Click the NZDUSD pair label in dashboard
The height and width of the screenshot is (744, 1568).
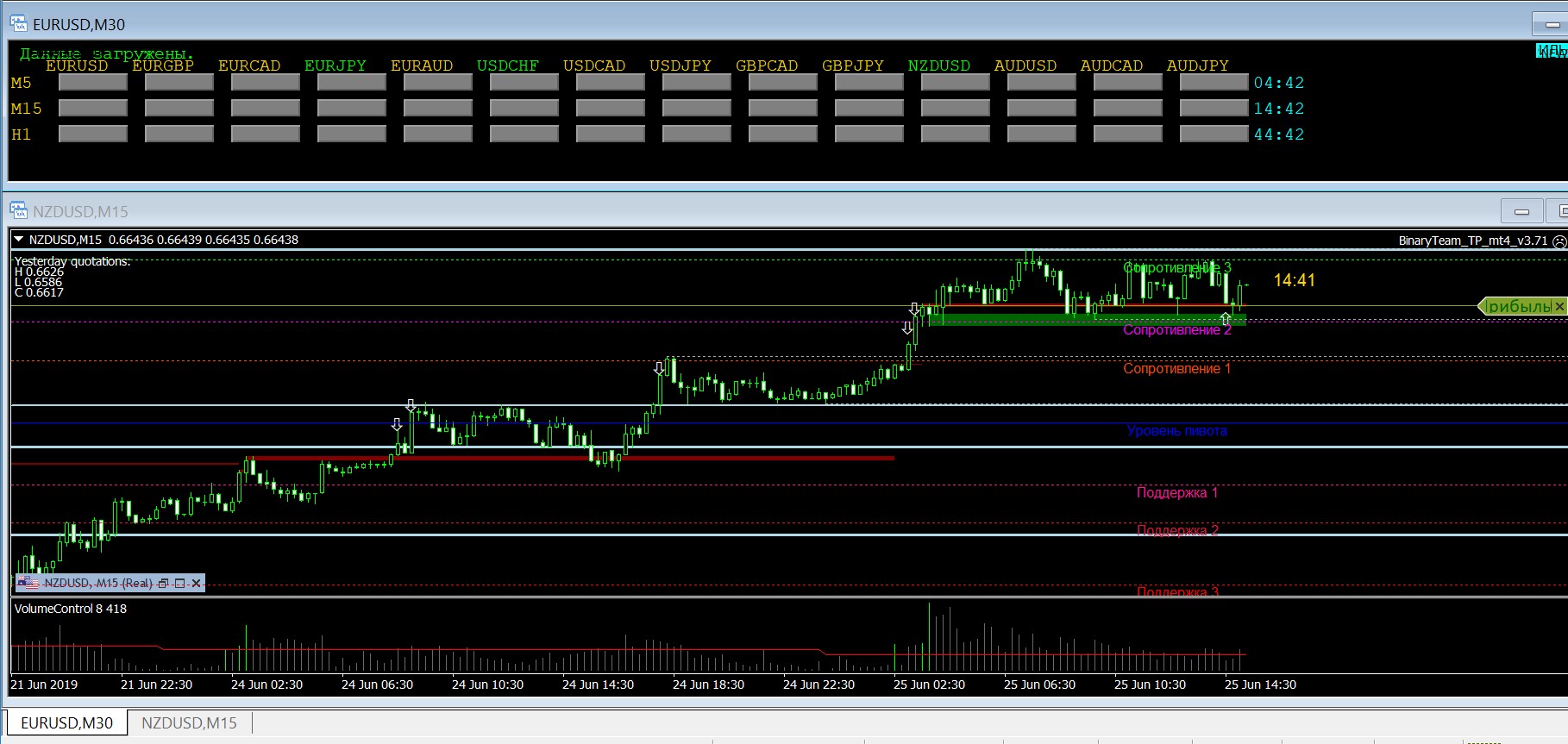pyautogui.click(x=939, y=66)
